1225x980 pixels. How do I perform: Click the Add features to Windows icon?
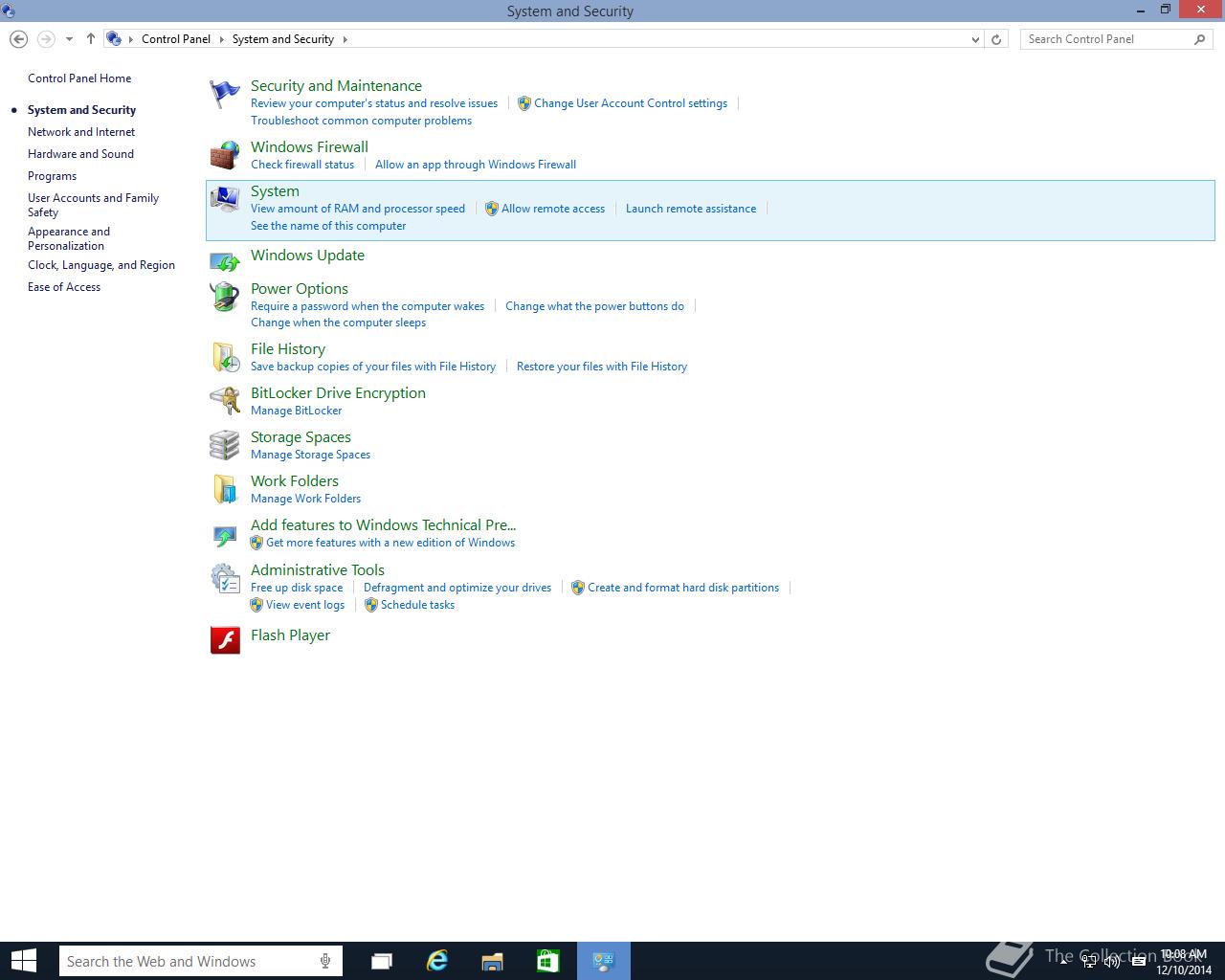tap(225, 534)
